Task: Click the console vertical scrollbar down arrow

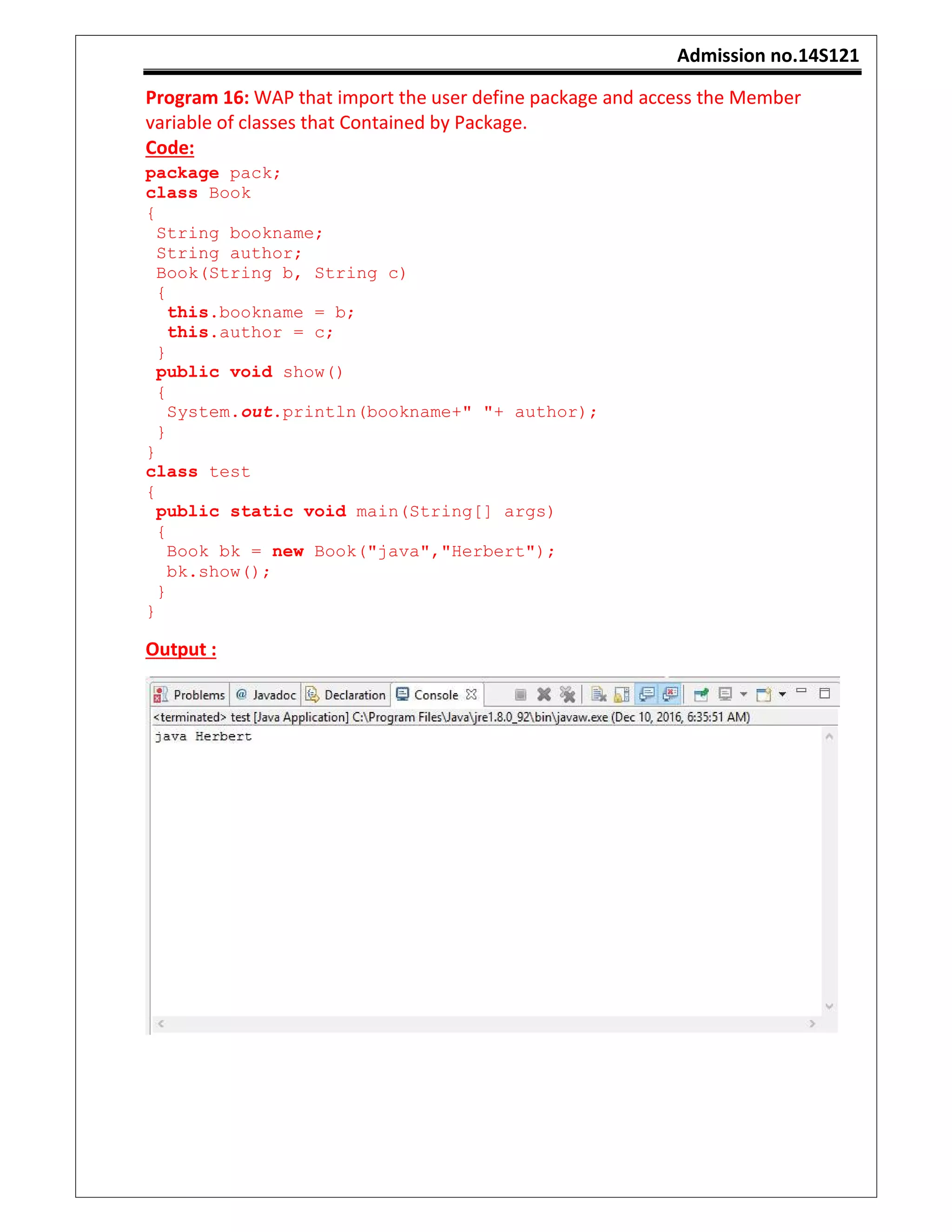Action: (829, 1007)
